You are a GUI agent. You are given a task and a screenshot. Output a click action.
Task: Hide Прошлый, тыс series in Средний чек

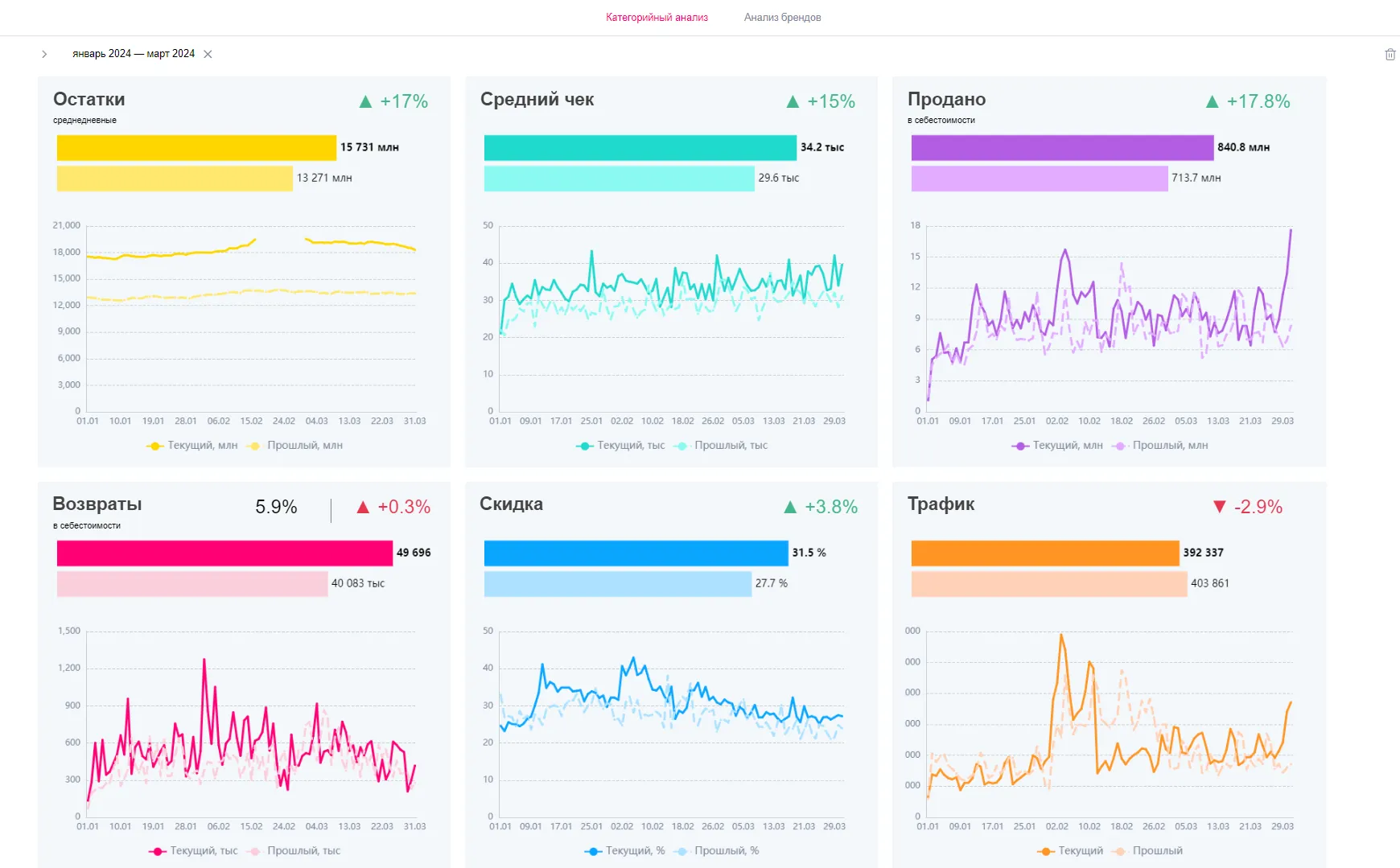click(721, 446)
